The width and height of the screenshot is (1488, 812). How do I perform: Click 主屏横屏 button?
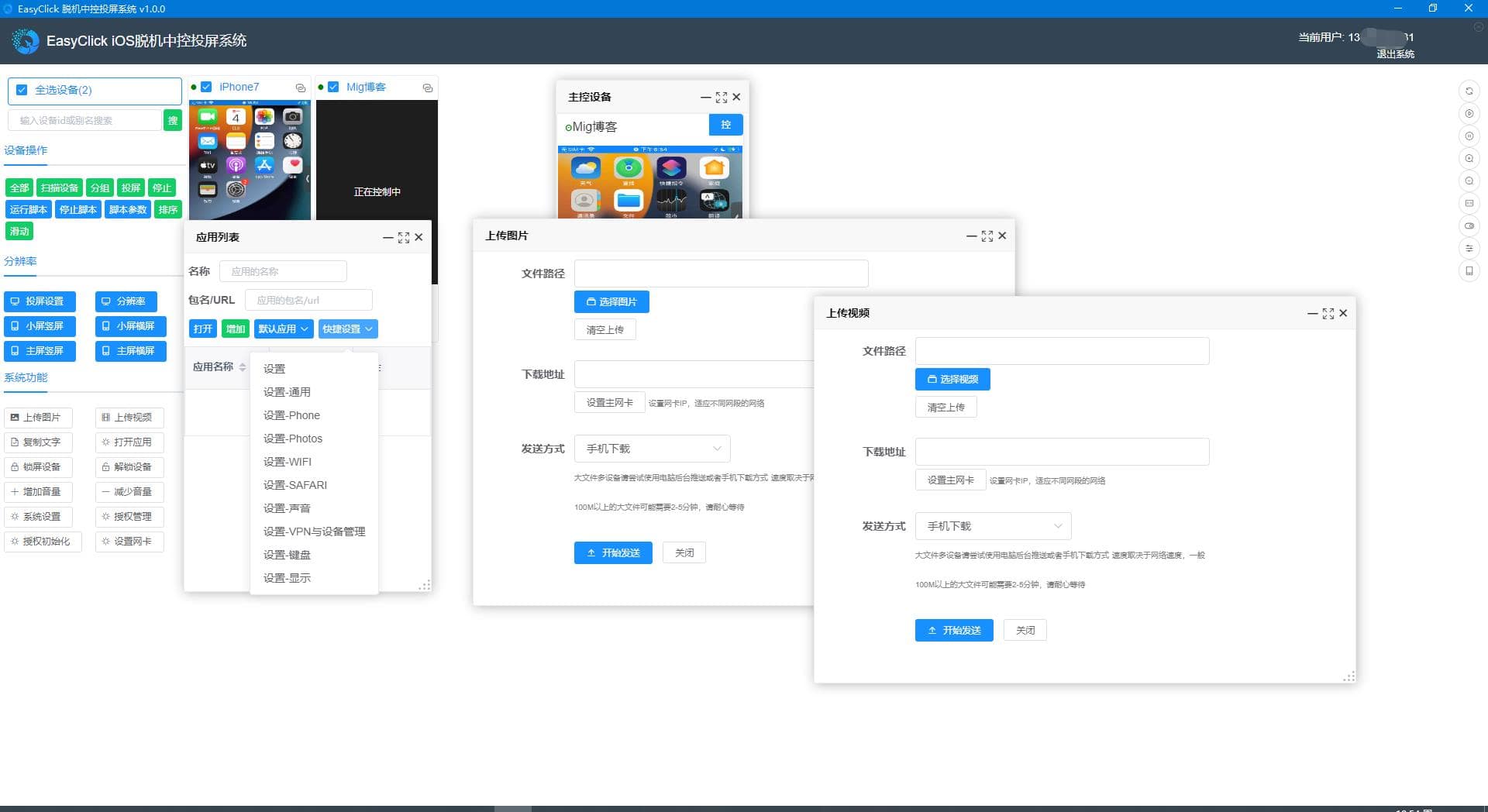130,351
